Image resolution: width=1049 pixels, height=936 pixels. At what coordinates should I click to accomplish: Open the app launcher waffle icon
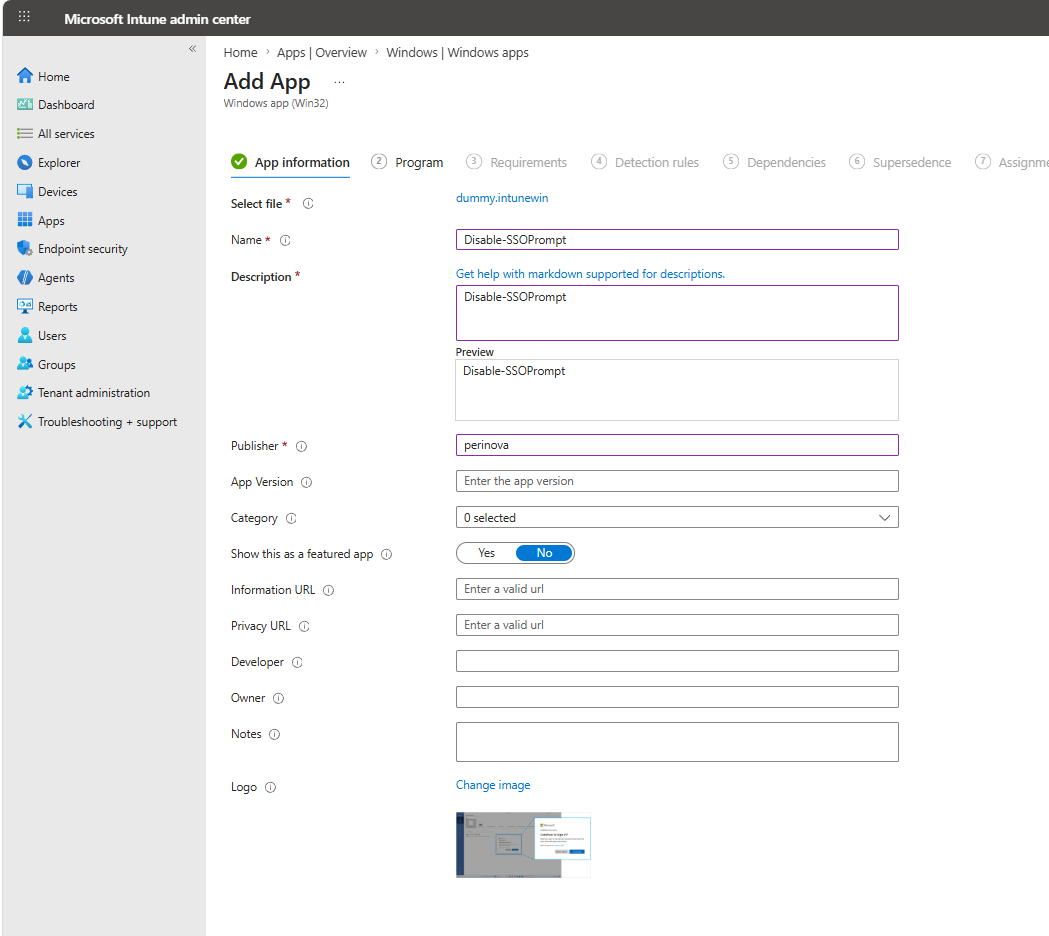[24, 17]
